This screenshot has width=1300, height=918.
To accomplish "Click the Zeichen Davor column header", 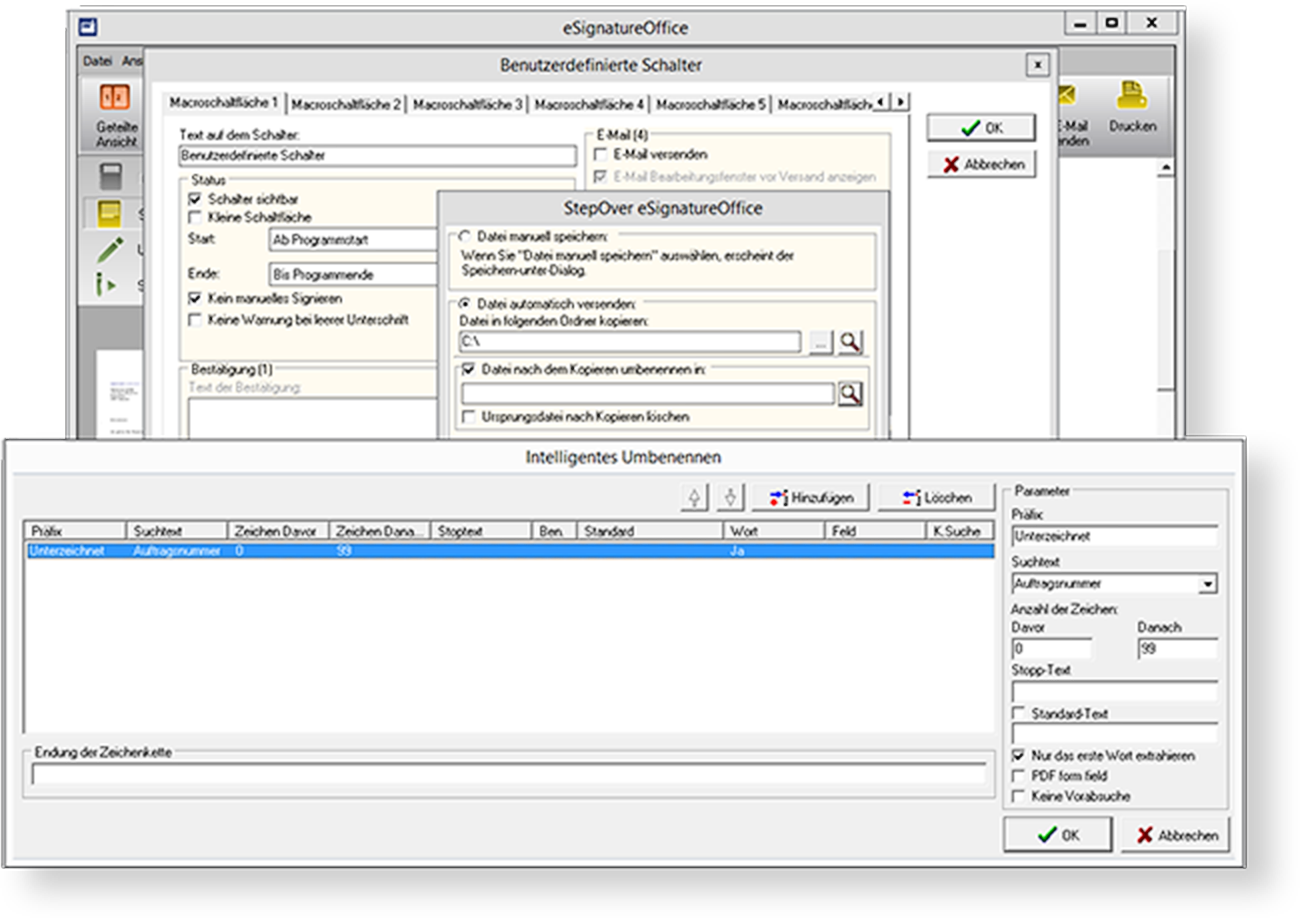I will [x=280, y=531].
